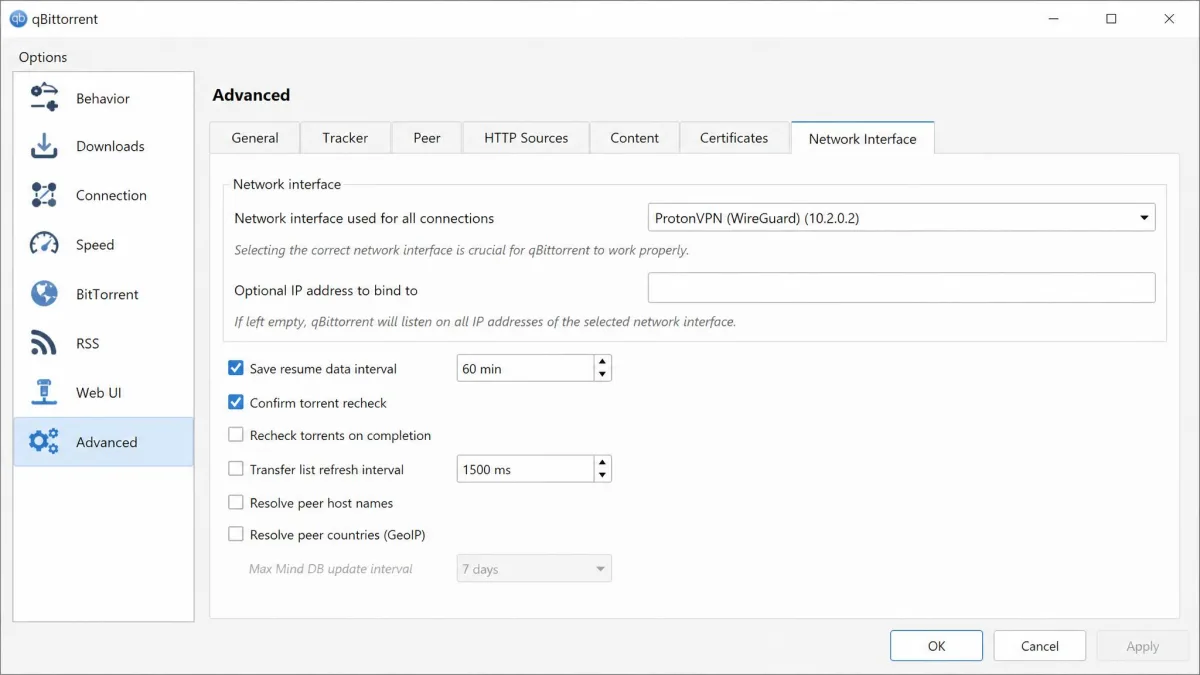Switch to the Content tab
This screenshot has height=675, width=1200.
click(635, 138)
